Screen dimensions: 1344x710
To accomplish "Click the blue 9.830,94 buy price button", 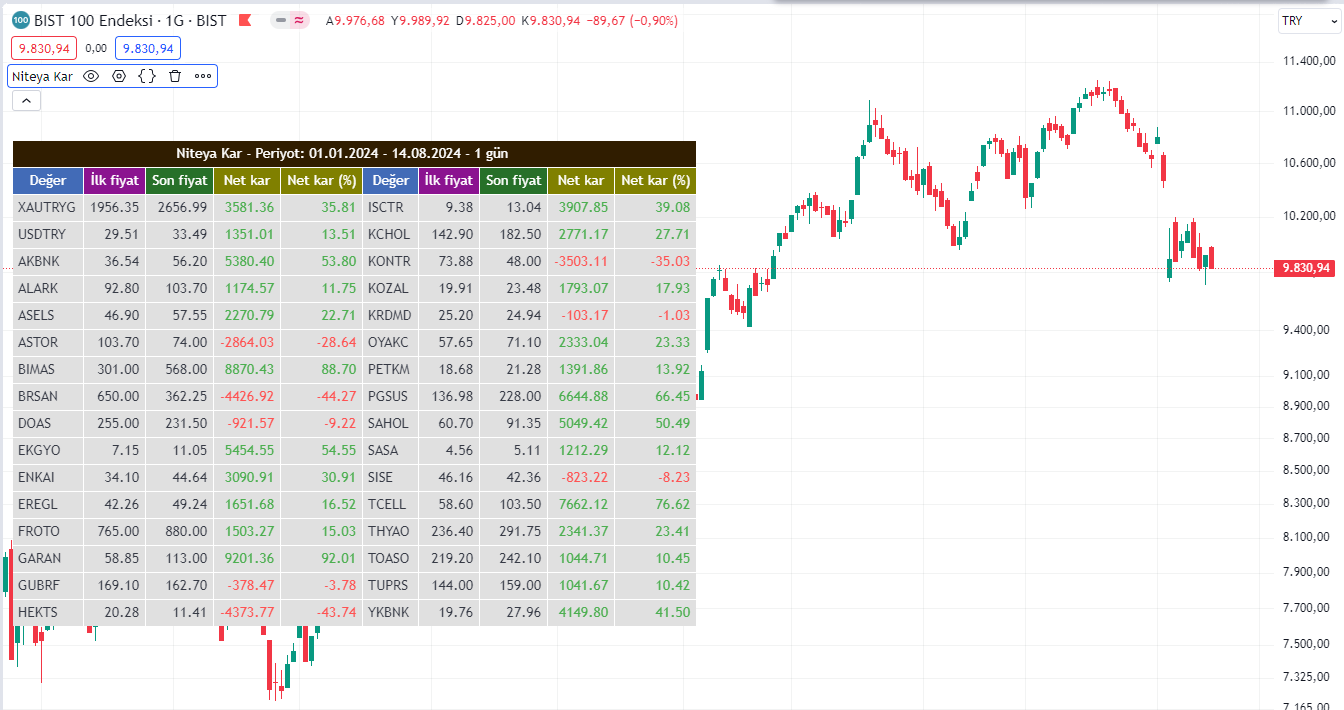I will point(148,47).
